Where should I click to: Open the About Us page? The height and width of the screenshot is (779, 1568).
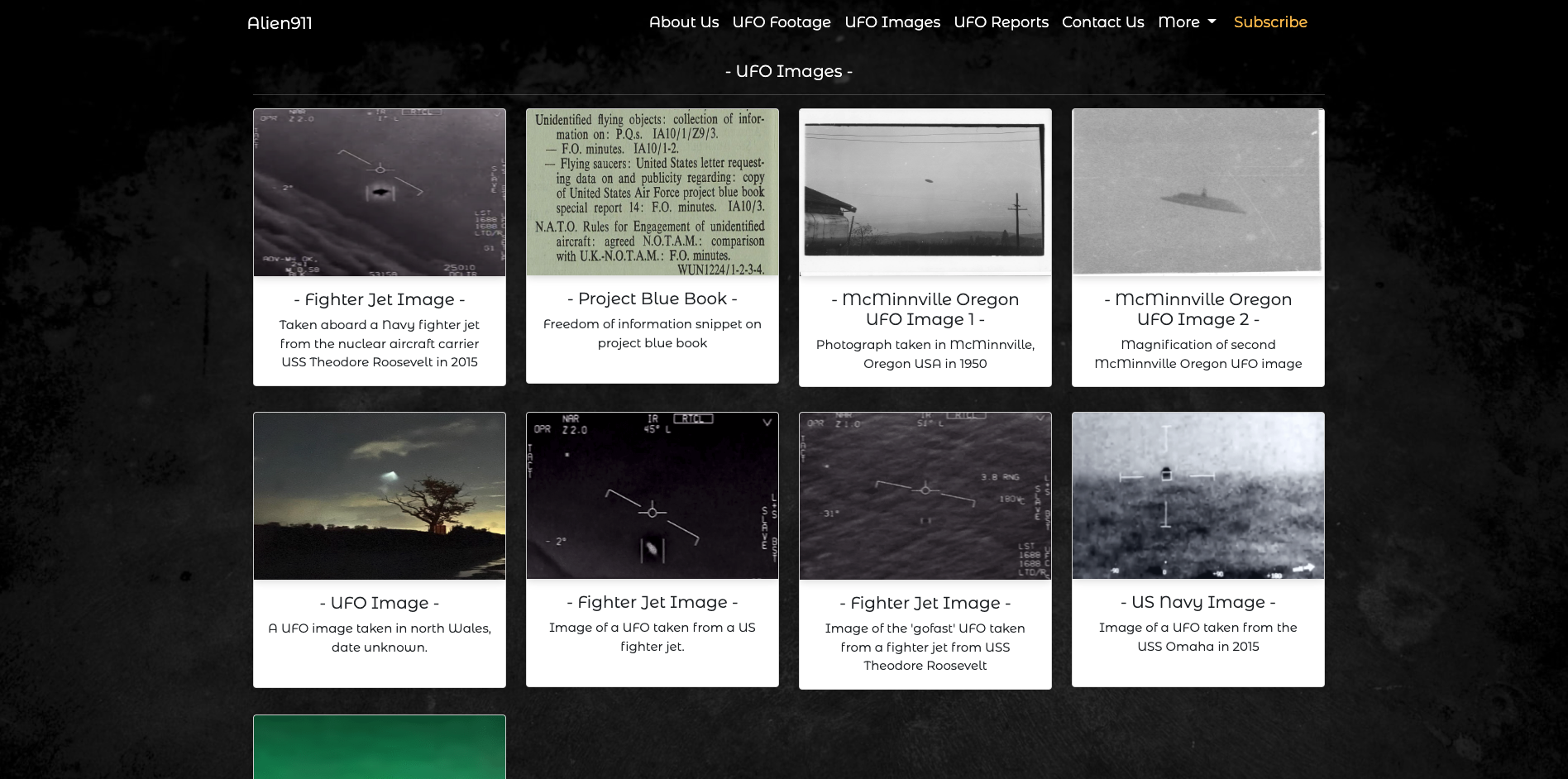point(684,22)
